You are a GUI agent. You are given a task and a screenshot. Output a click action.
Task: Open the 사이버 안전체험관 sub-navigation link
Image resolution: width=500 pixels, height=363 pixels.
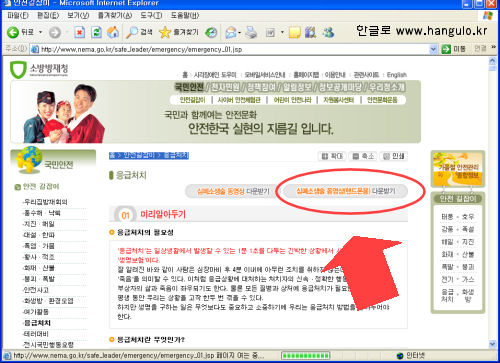click(239, 100)
